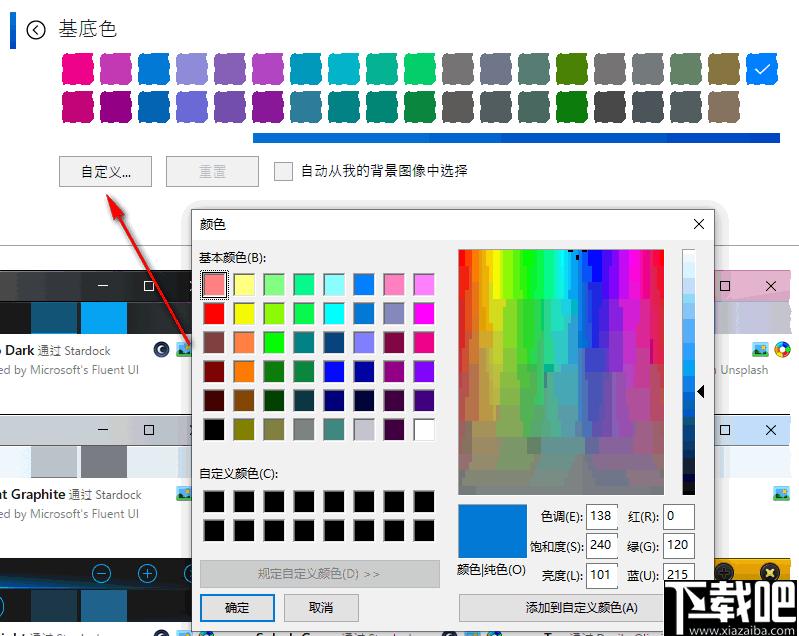This screenshot has width=799, height=636.
Task: Enable auto-select from my background image checkbox
Action: pos(283,171)
